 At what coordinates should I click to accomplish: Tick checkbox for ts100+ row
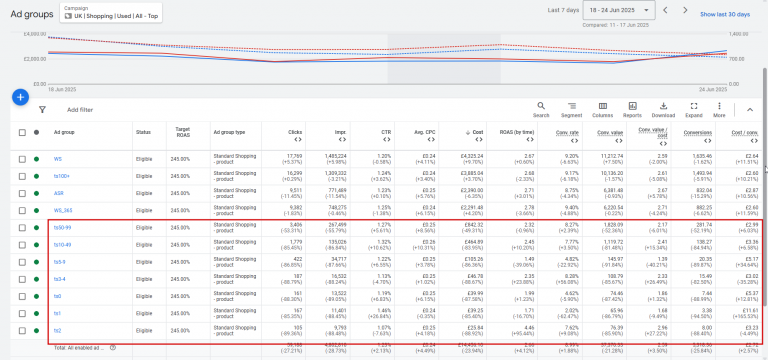[x=22, y=176]
